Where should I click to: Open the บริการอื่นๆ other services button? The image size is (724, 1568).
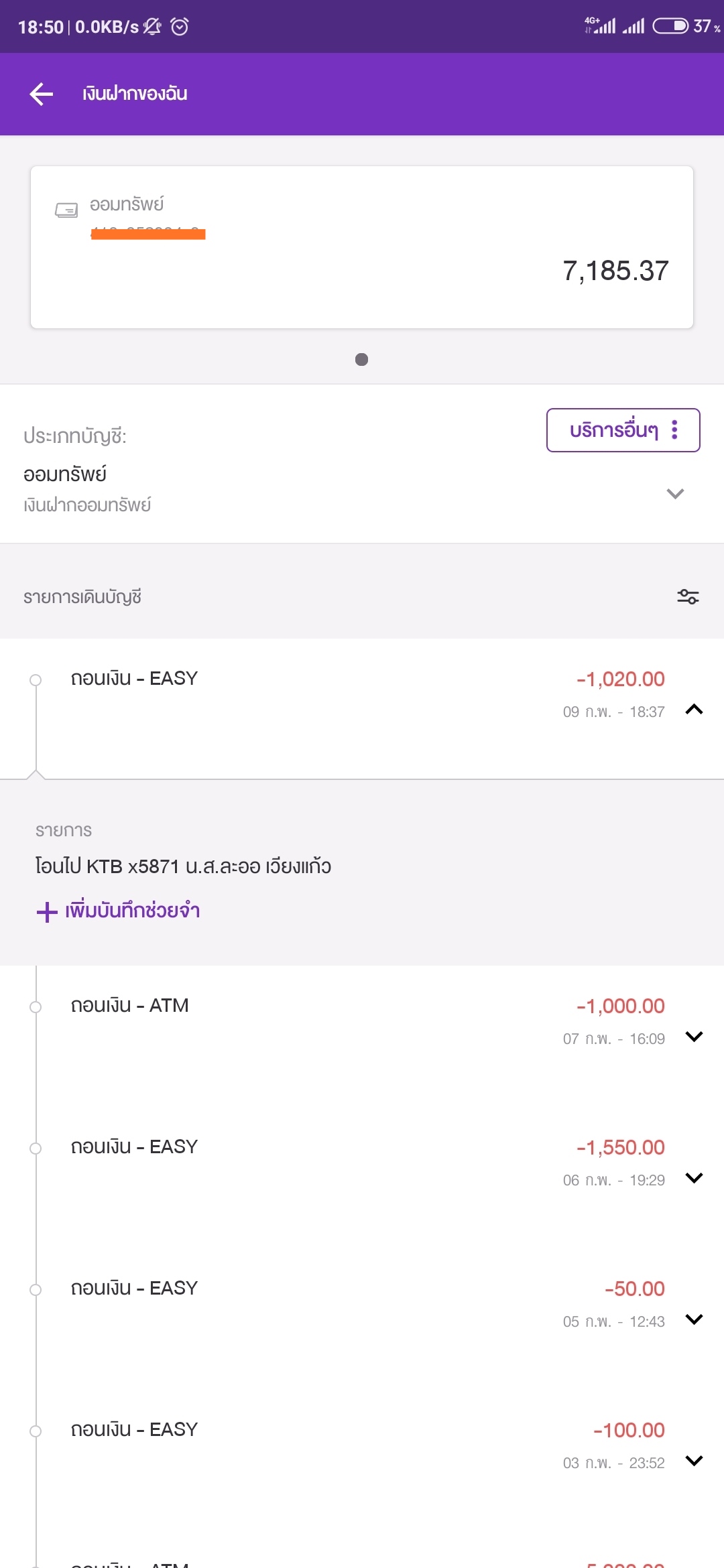click(x=623, y=430)
